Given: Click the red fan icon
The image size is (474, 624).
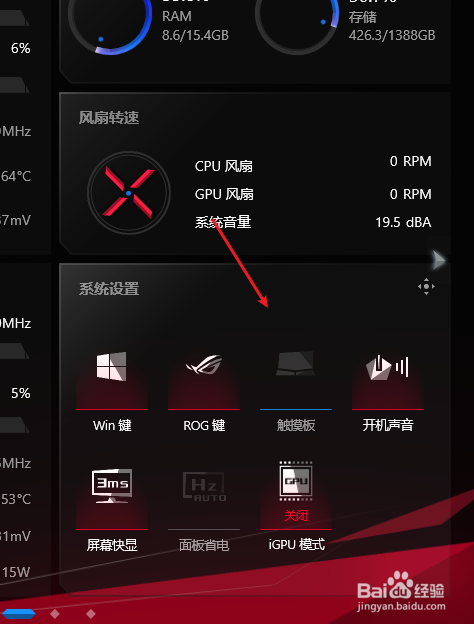Looking at the screenshot, I should point(129,193).
